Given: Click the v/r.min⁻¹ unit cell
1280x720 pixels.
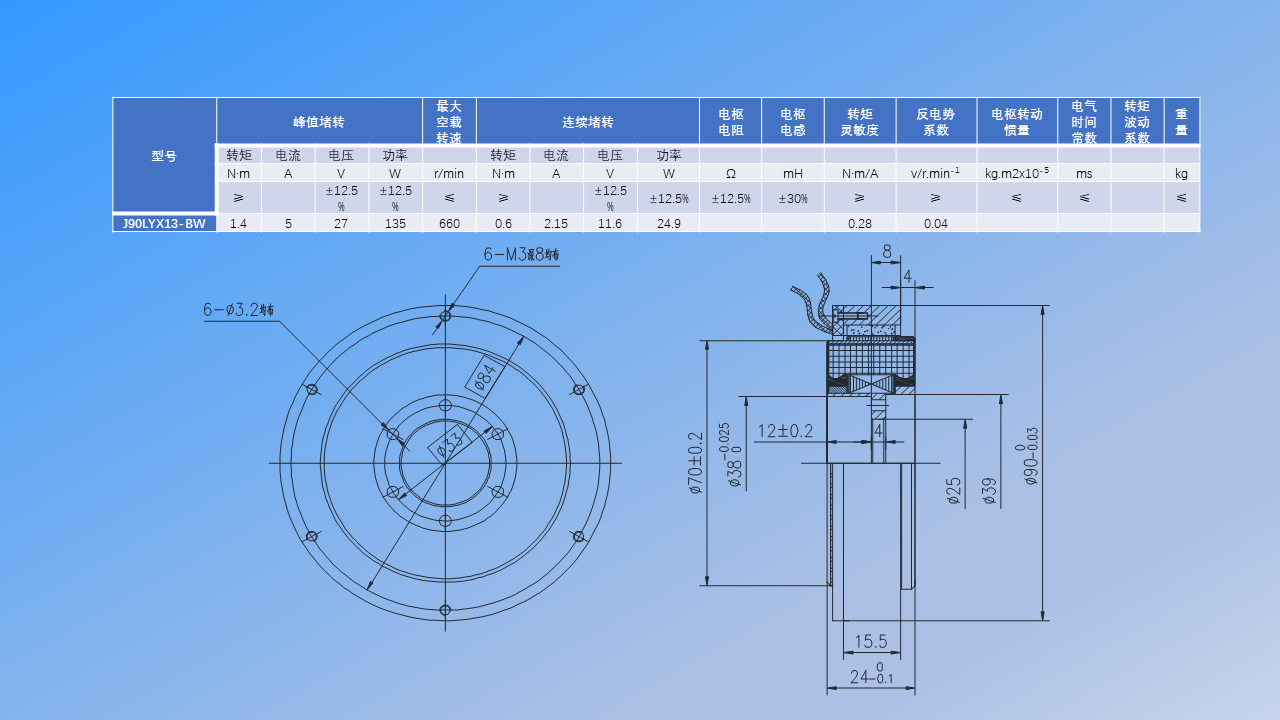Looking at the screenshot, I should point(936,173).
